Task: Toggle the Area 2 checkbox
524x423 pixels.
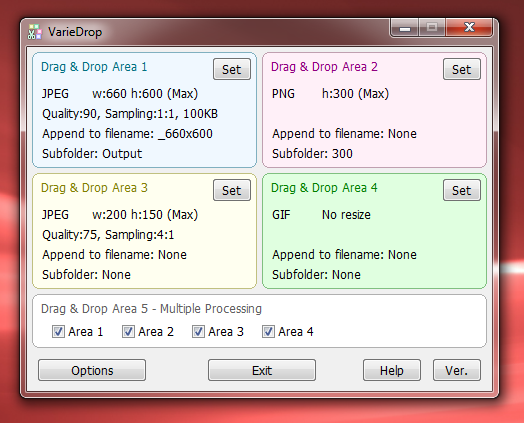Action: (x=128, y=332)
